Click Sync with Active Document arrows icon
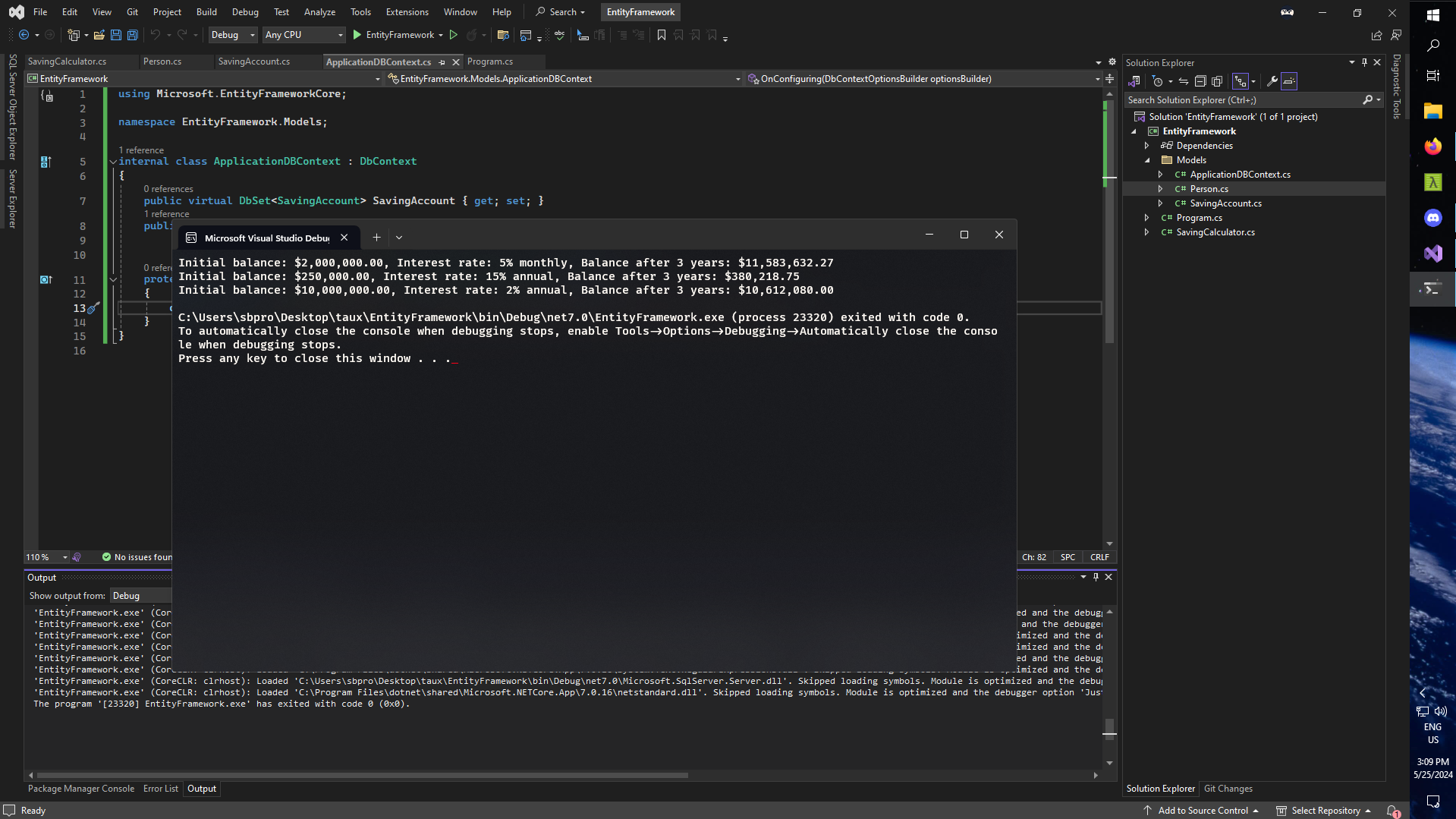Screen dimensions: 1456x819 click(x=1183, y=81)
